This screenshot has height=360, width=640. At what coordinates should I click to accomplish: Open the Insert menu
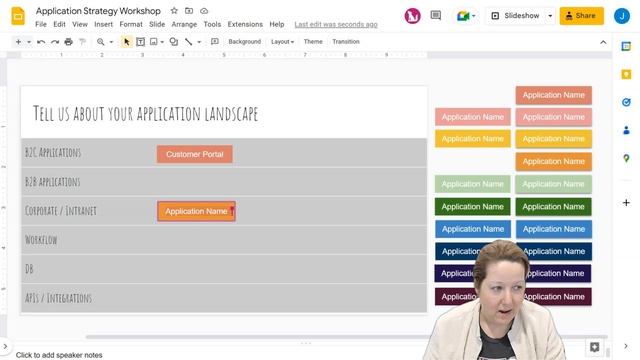(x=103, y=24)
